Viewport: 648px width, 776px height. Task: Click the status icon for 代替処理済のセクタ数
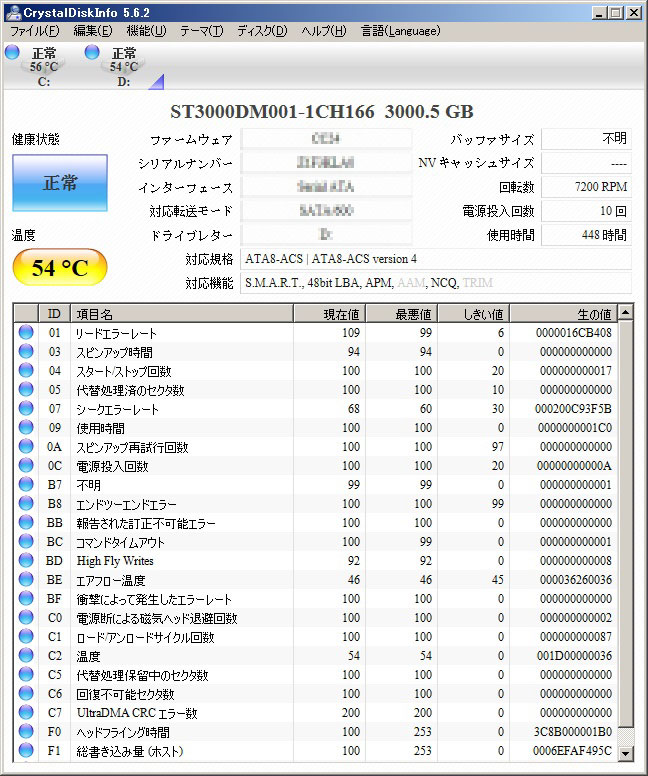coord(26,389)
